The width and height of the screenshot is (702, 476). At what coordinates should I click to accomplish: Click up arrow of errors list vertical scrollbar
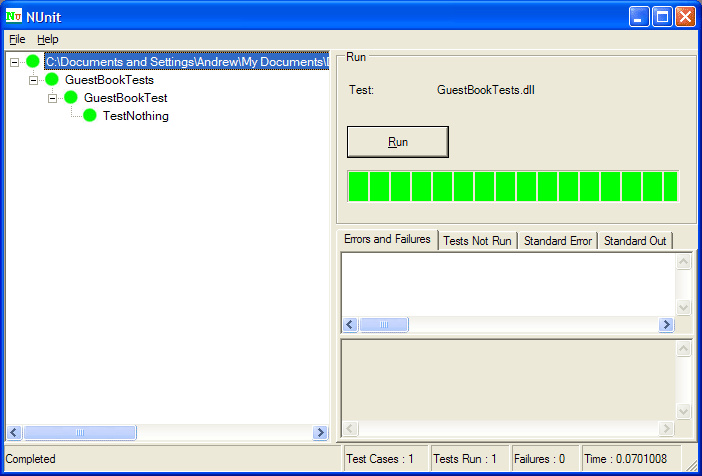[x=683, y=262]
